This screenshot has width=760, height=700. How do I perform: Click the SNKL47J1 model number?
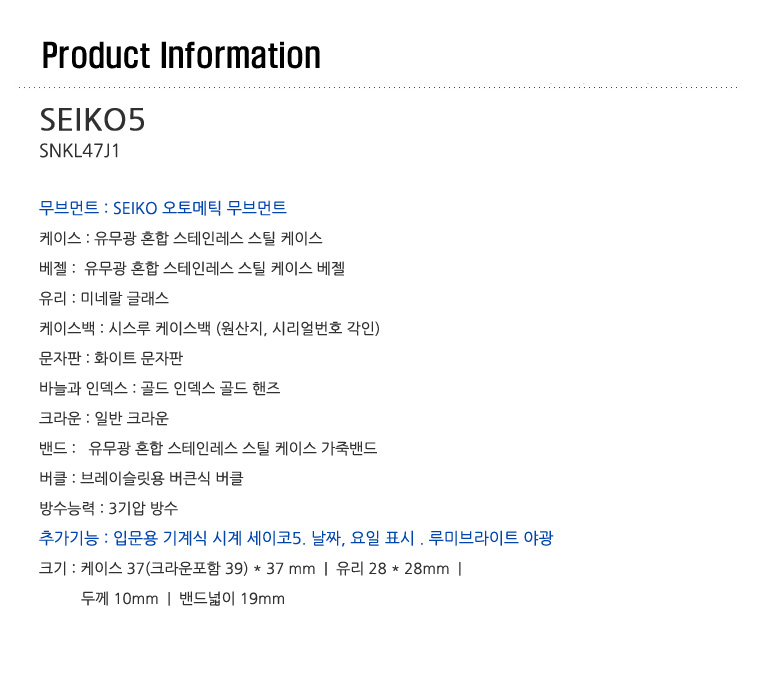tap(79, 151)
